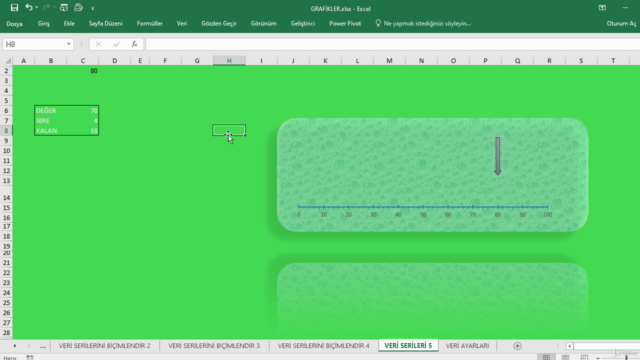Click the macro record icon in status bar

coord(30,357)
